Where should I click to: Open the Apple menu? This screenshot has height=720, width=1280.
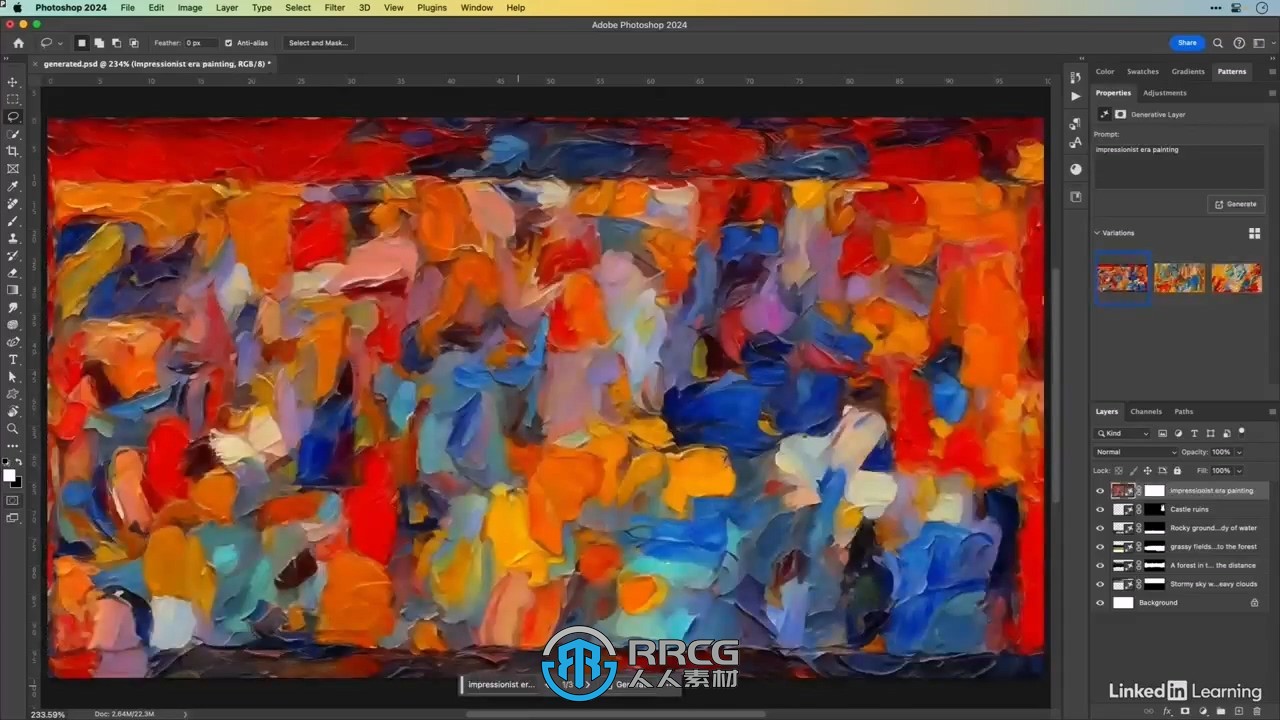coord(16,7)
